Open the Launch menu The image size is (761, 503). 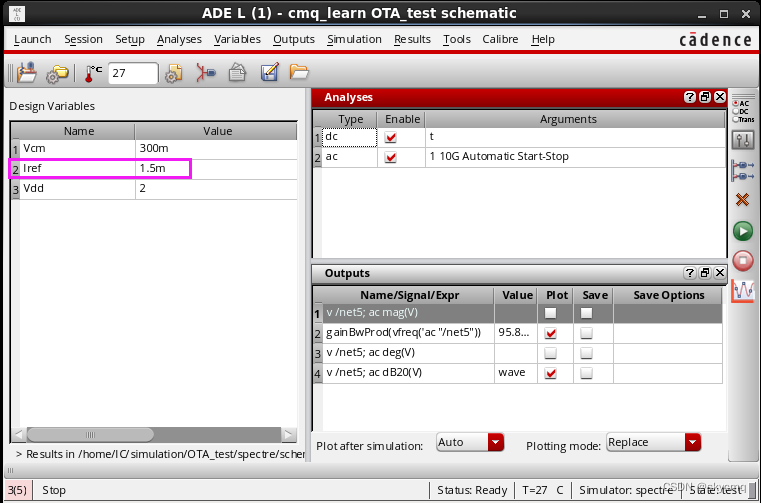tap(33, 39)
